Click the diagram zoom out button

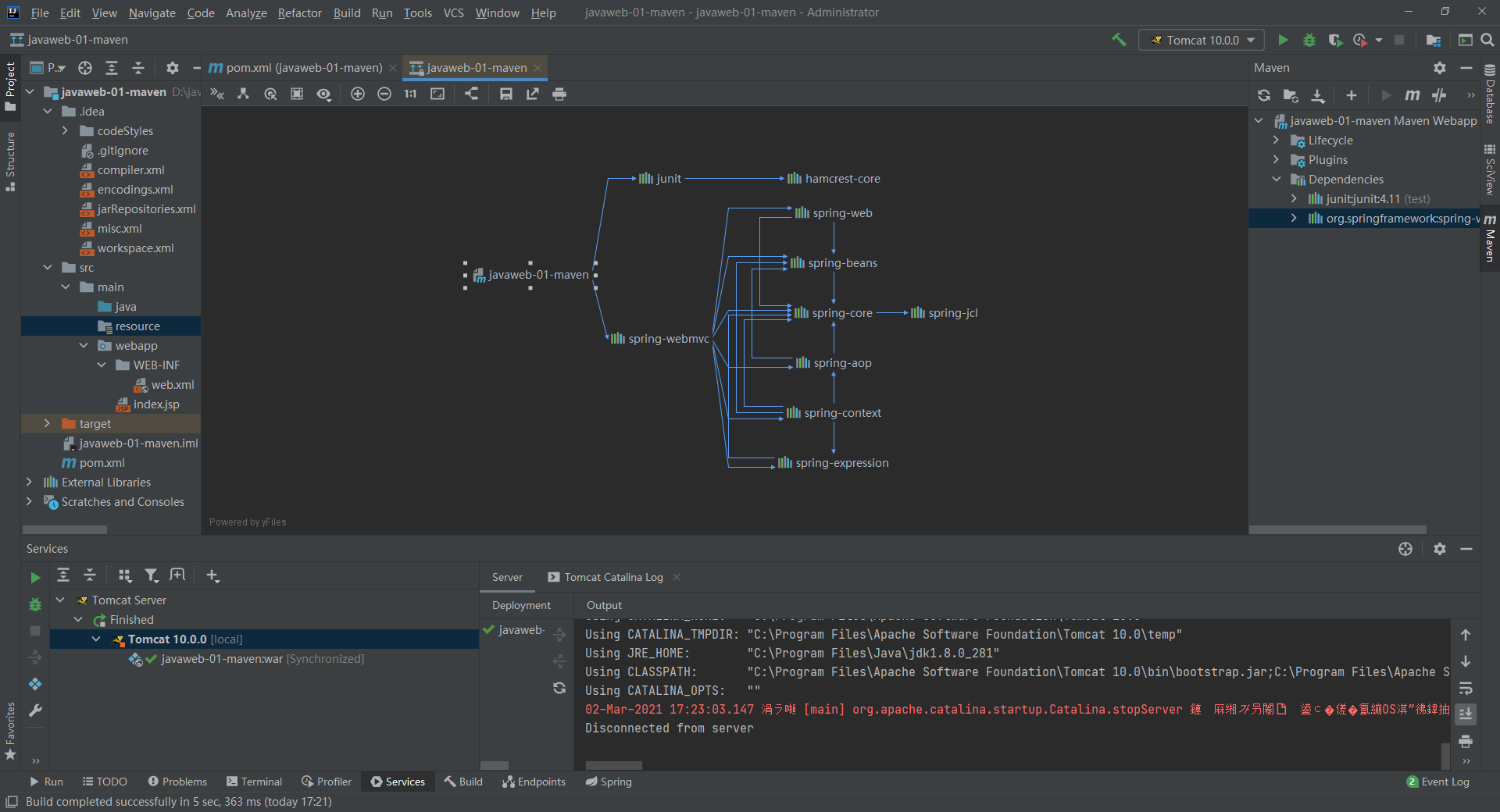tap(384, 94)
